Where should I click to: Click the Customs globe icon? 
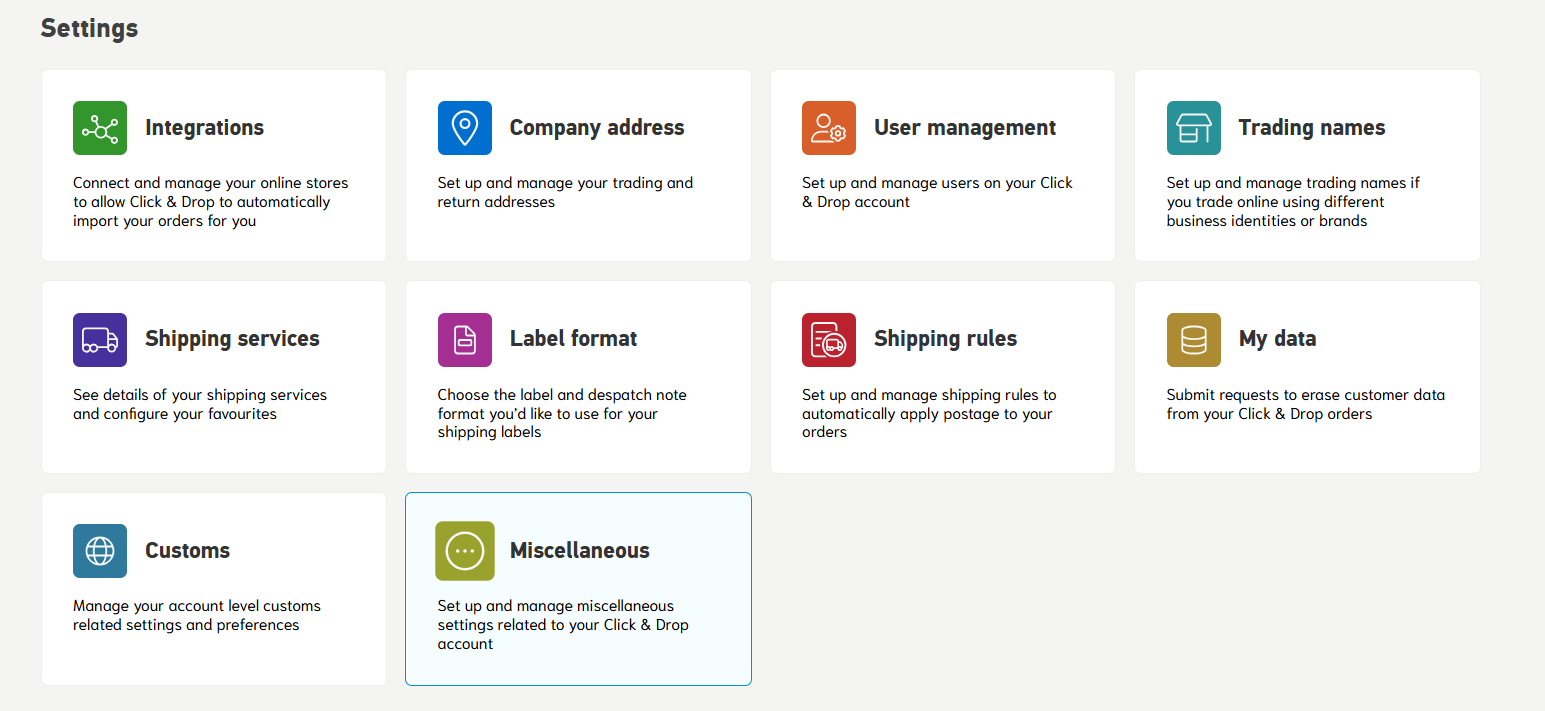[x=100, y=551]
